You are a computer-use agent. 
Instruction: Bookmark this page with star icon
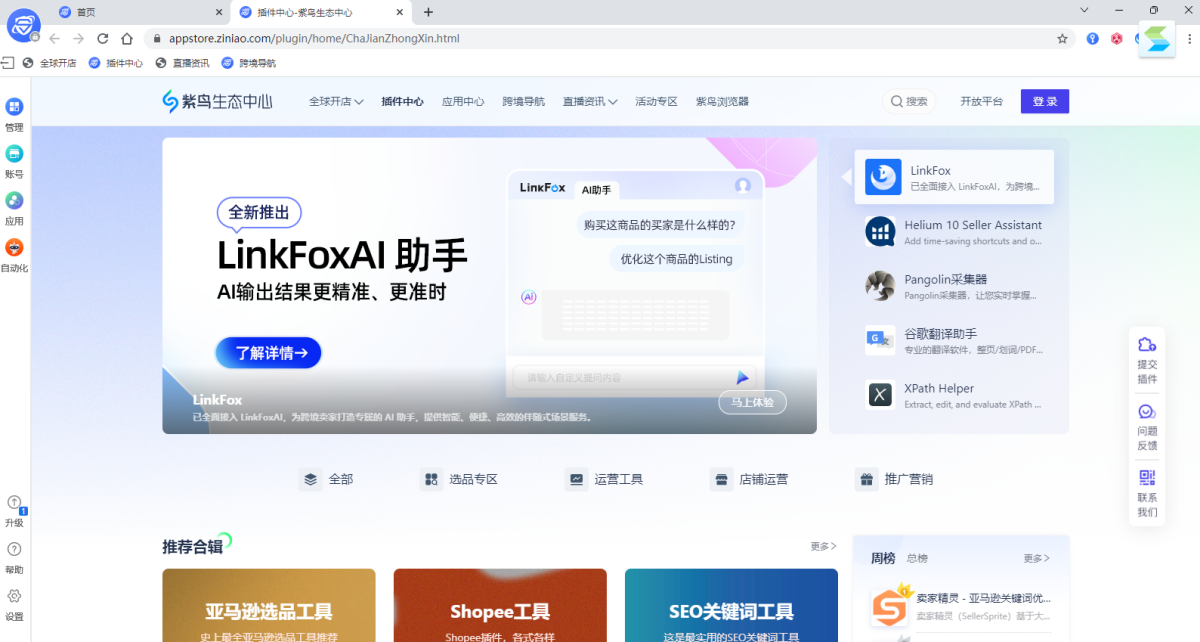[x=1062, y=38]
